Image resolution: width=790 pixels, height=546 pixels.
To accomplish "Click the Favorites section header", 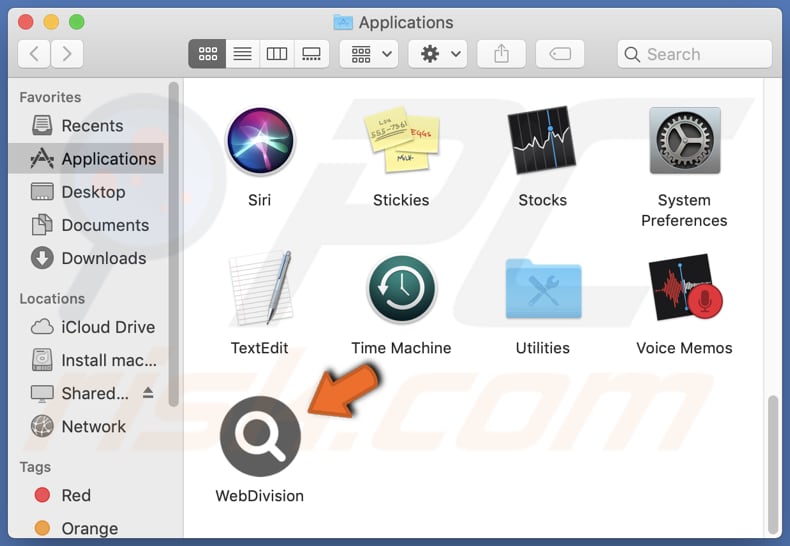I will 50,97.
